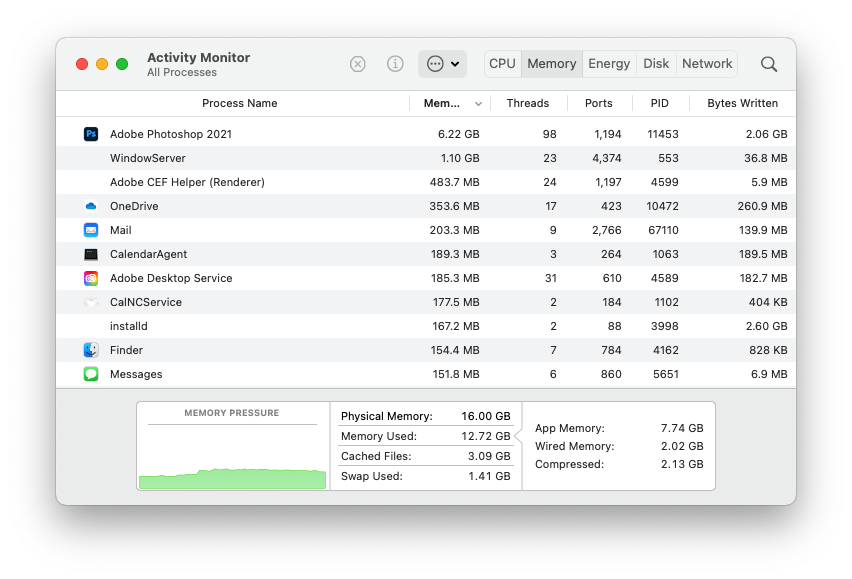This screenshot has height=579, width=852.
Task: Click the Adobe Desktop Service icon
Action: 91,278
